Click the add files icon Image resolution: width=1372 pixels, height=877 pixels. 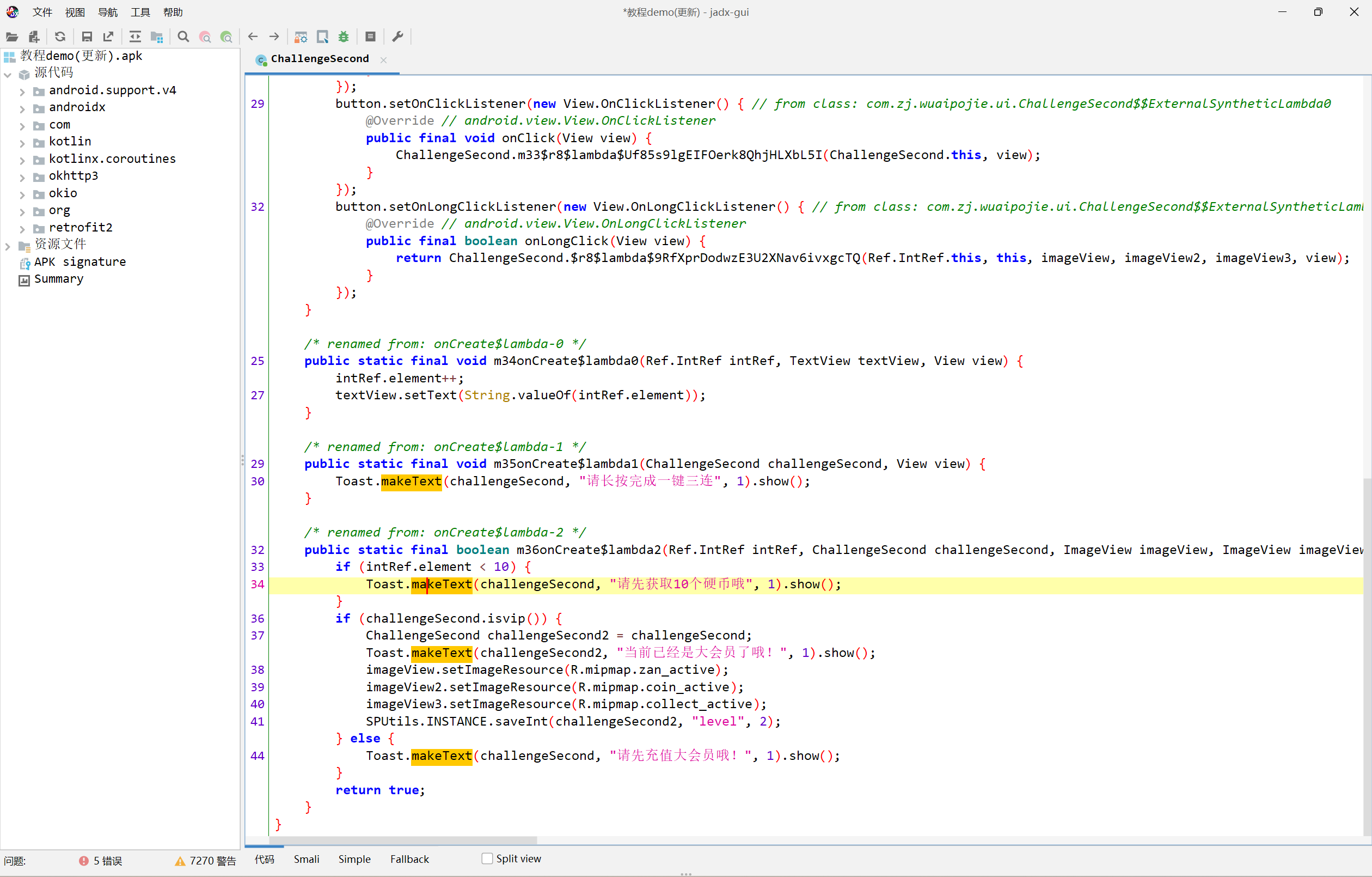34,37
